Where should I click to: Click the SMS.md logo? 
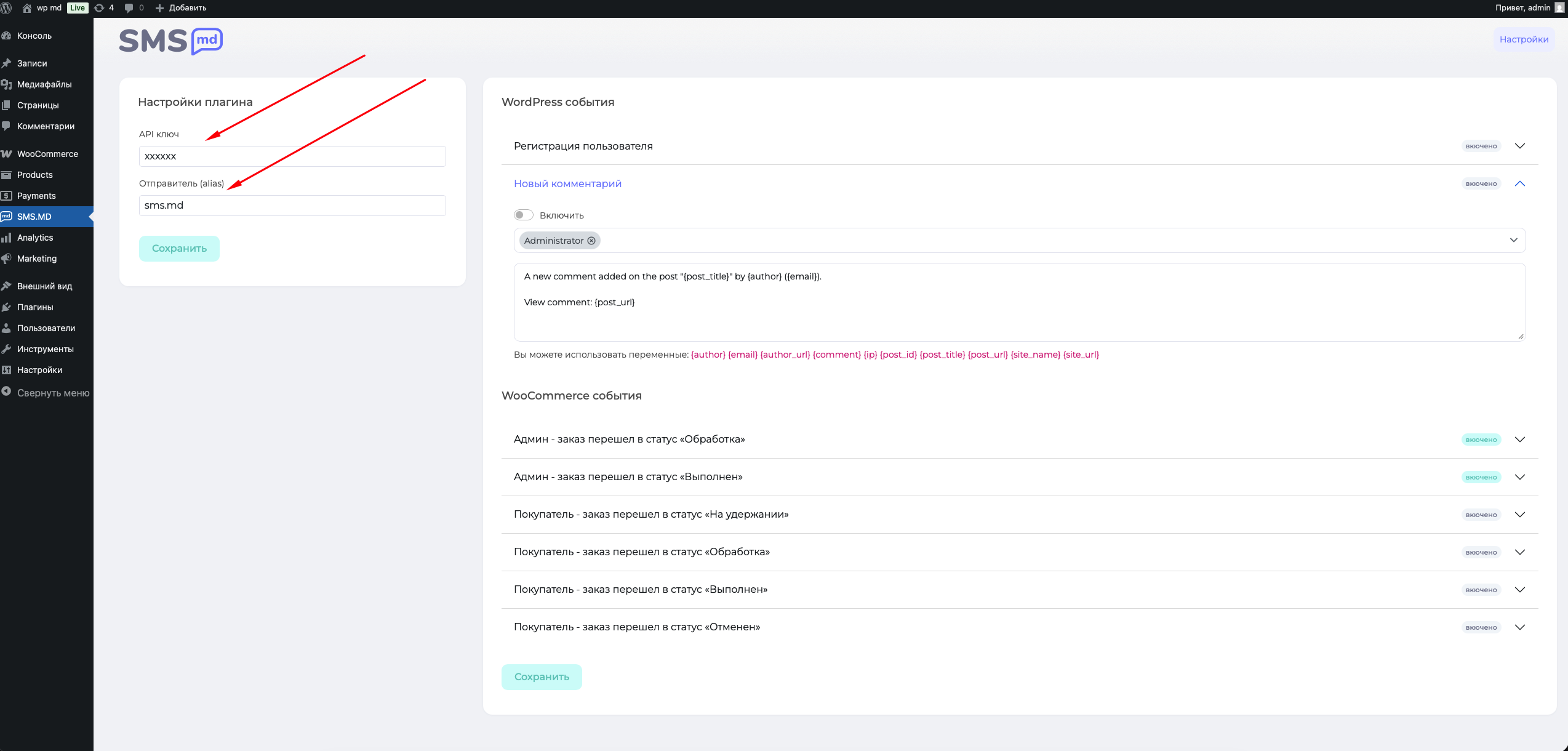click(x=171, y=41)
